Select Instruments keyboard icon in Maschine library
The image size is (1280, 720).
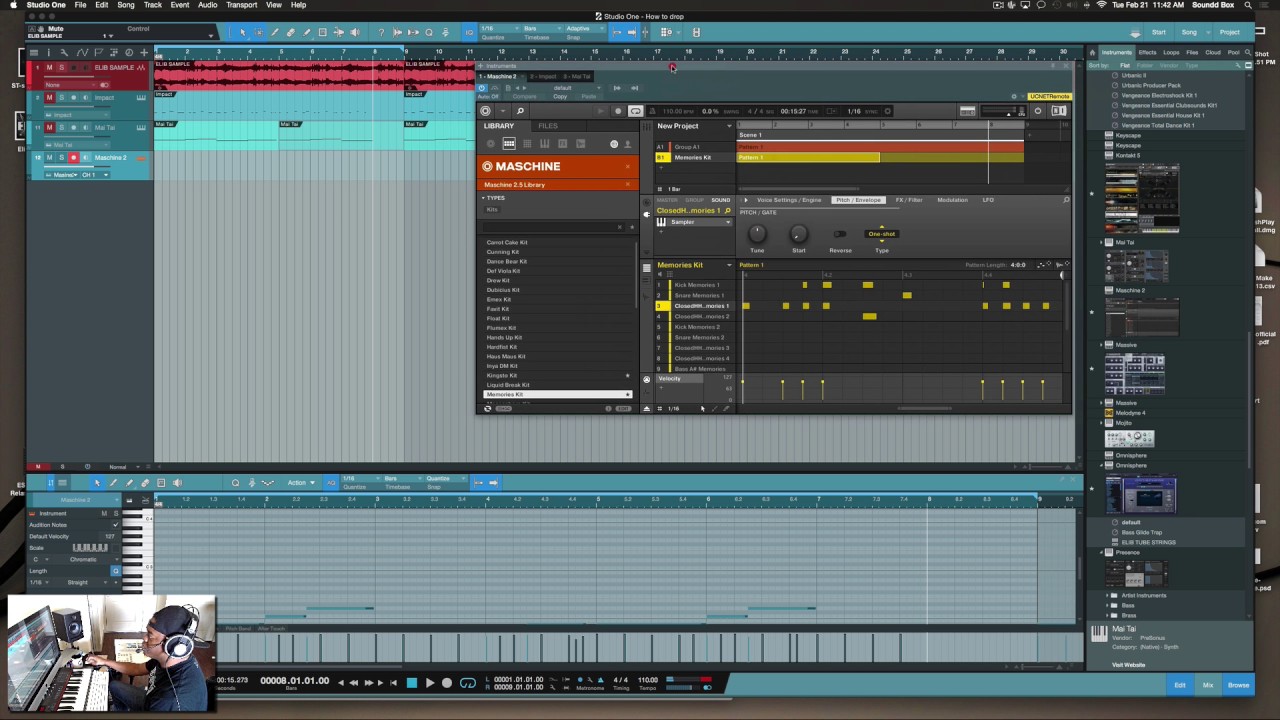(545, 143)
